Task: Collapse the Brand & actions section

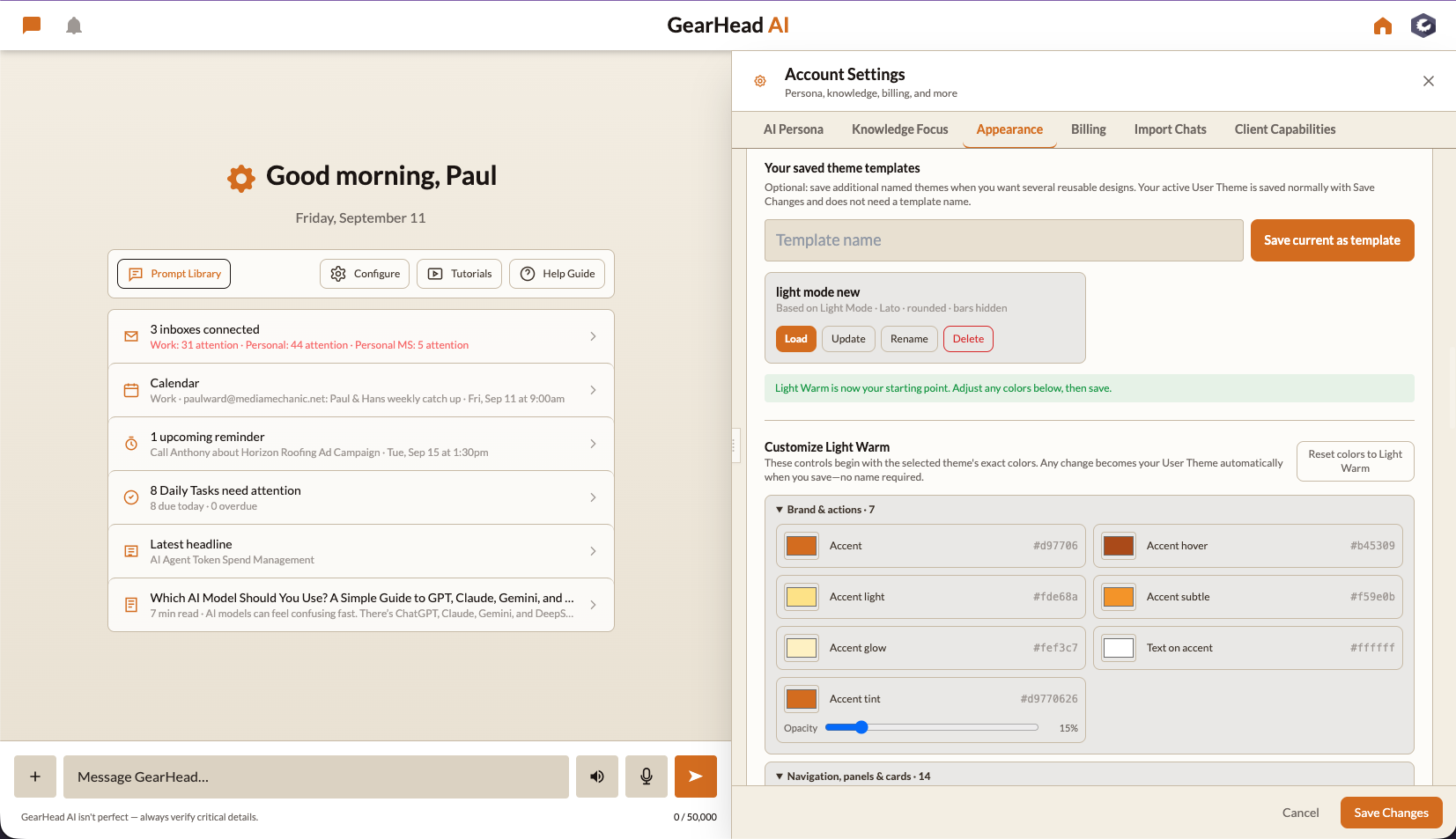Action: point(825,510)
